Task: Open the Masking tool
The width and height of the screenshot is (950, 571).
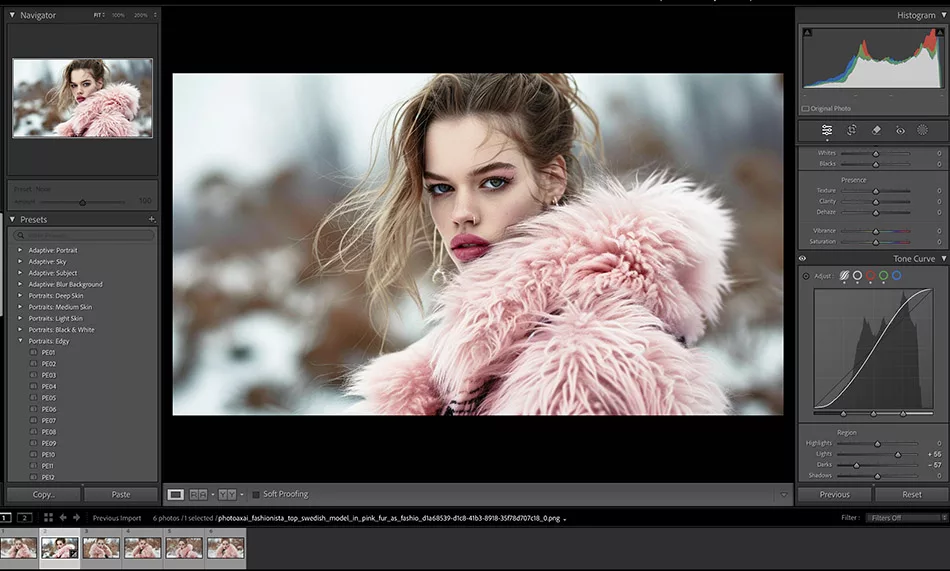Action: pos(922,130)
